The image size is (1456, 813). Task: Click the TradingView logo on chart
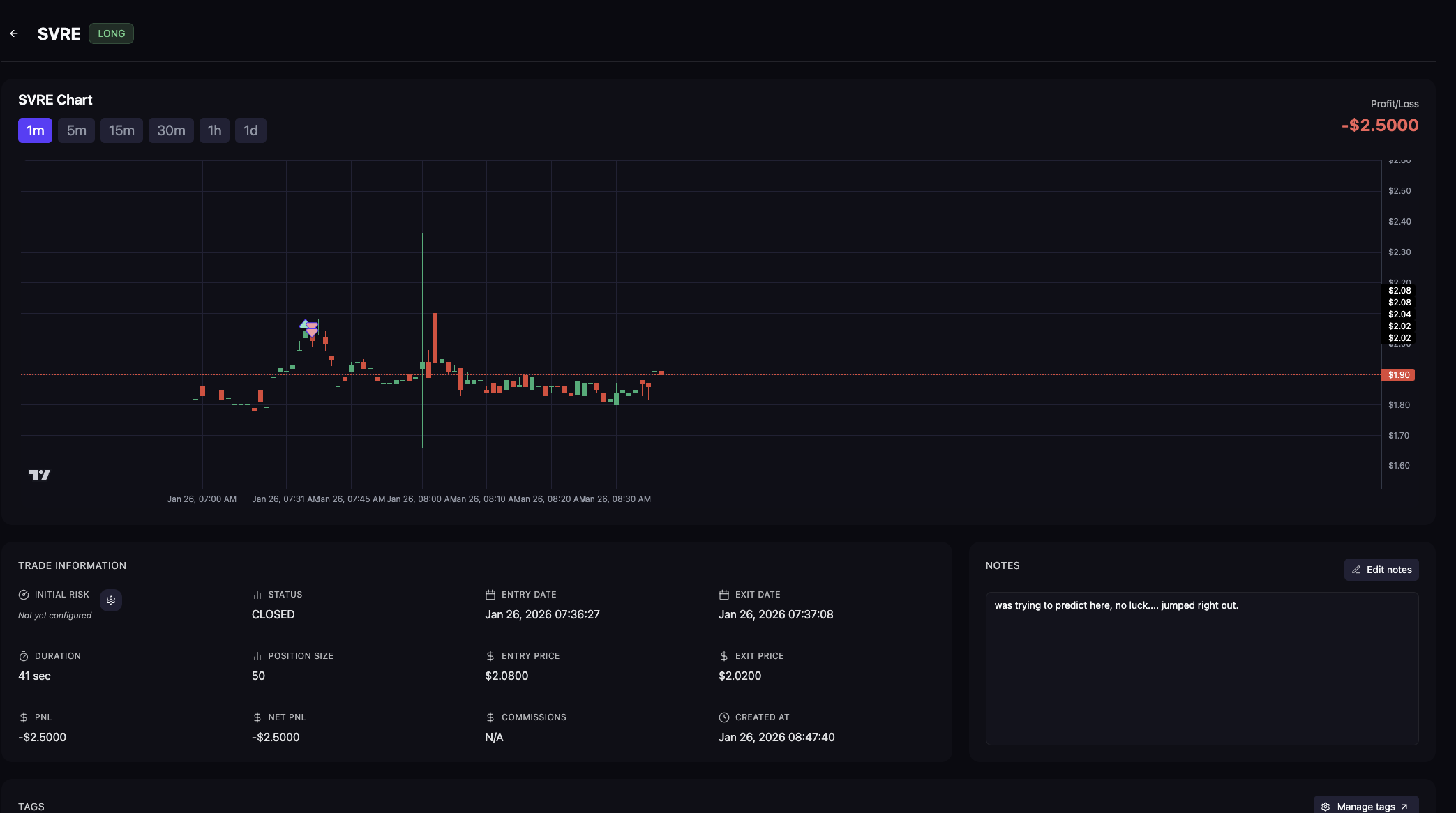point(39,475)
